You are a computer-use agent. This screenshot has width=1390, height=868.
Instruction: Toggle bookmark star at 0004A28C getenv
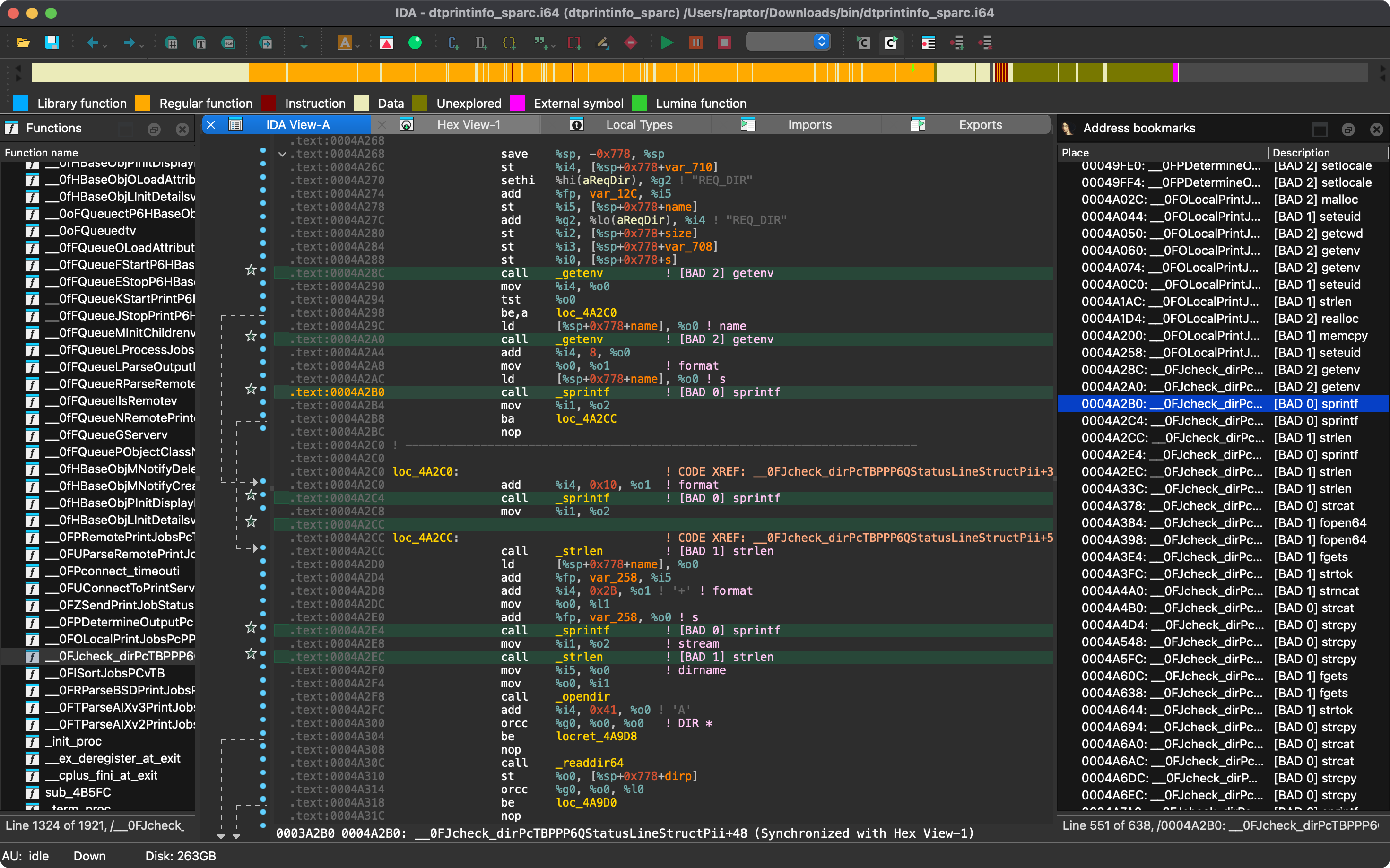pos(251,270)
